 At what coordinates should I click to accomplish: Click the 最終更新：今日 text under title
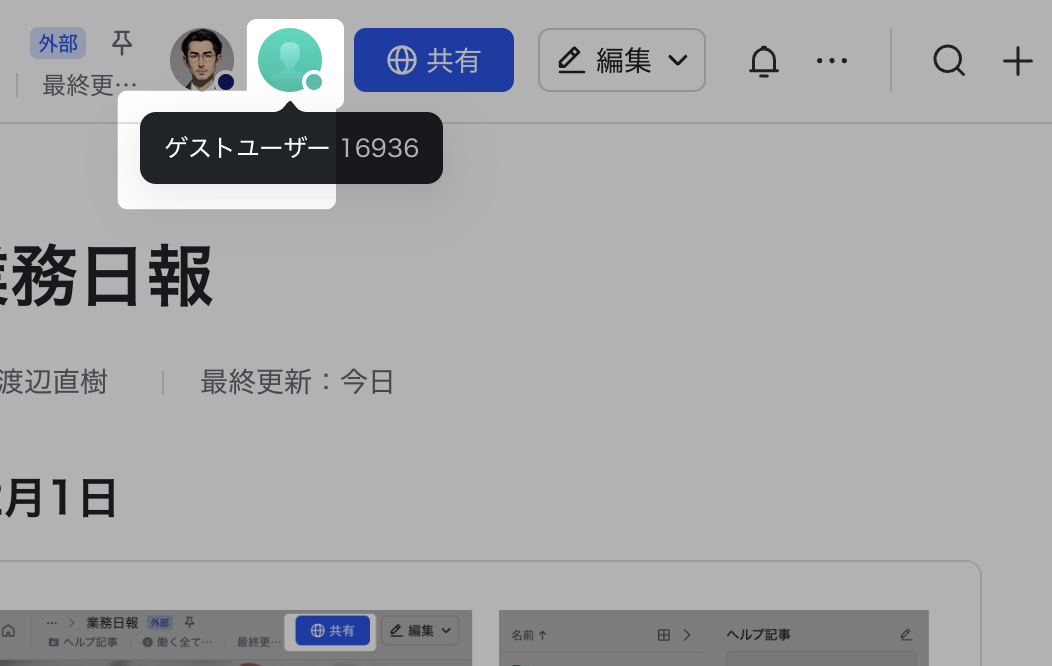click(297, 382)
